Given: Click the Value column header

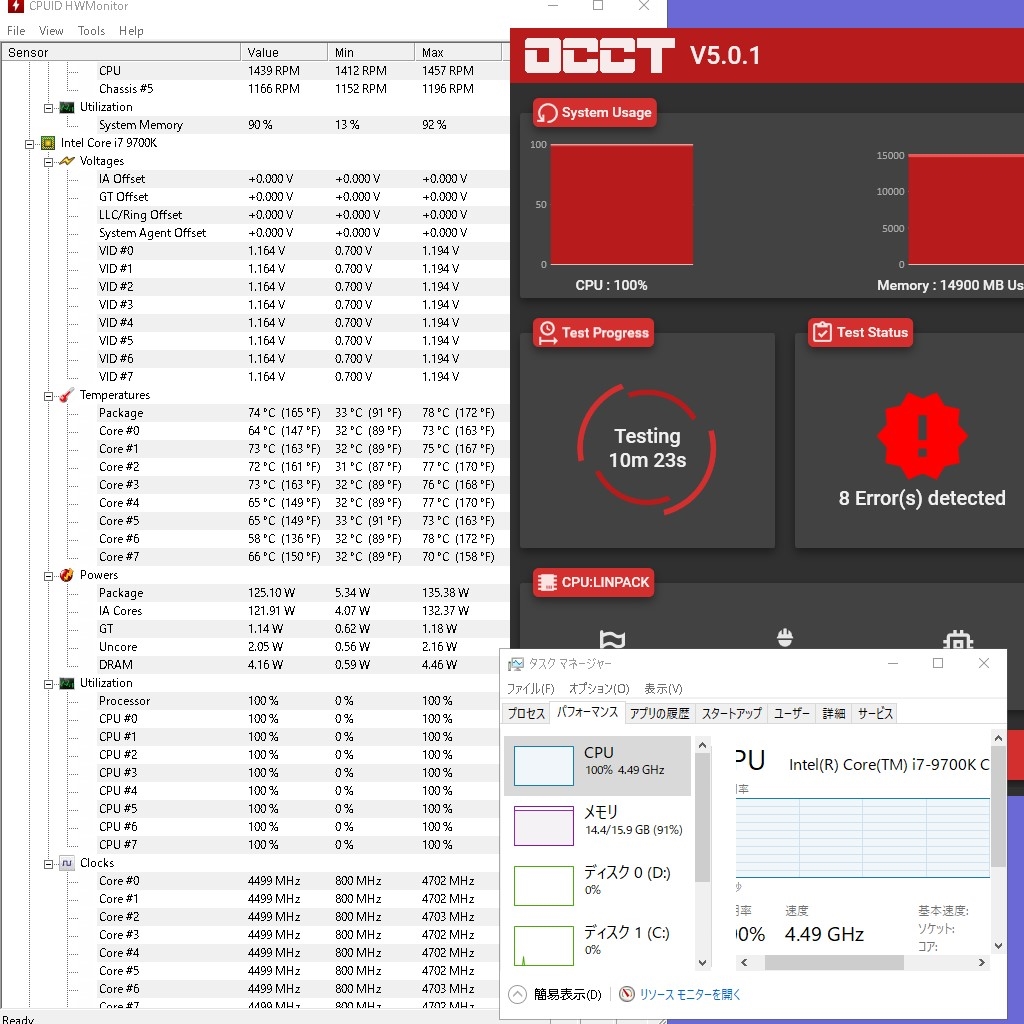Looking at the screenshot, I should (x=284, y=52).
